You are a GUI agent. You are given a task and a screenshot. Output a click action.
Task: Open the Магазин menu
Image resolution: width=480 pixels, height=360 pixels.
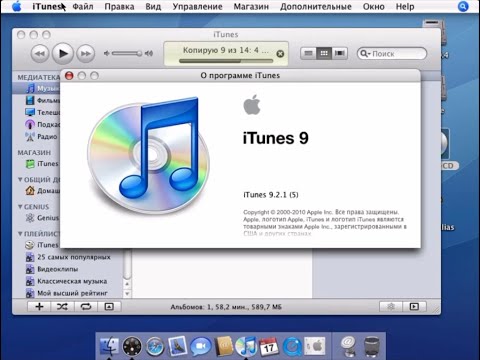click(x=251, y=7)
